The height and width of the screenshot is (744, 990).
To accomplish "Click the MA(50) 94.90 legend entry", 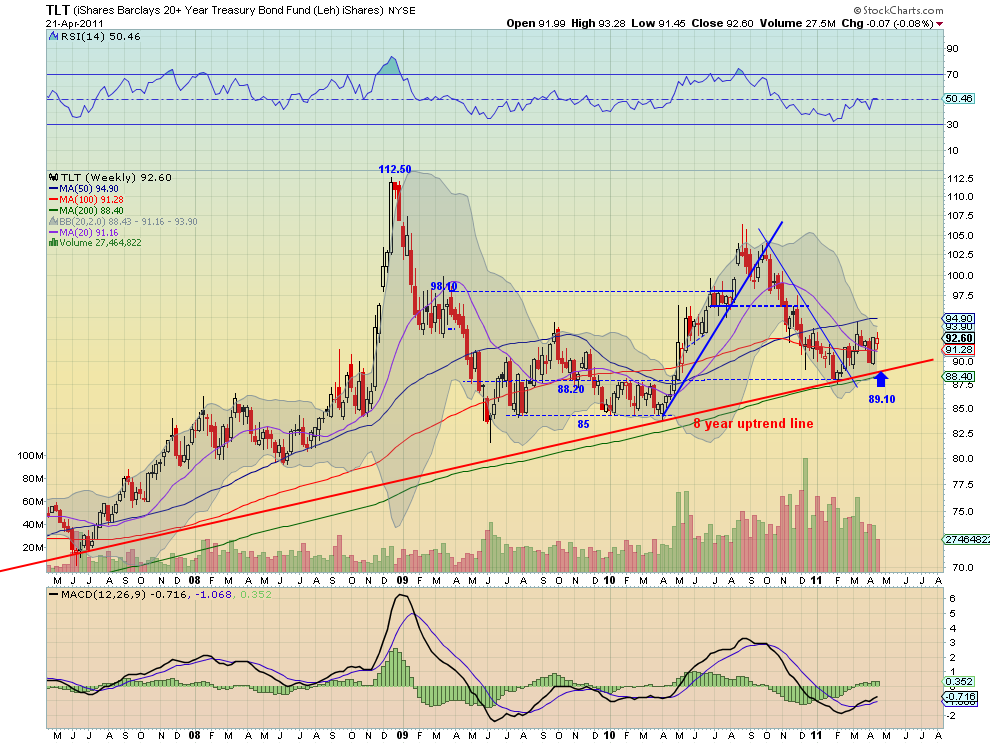I will pos(88,189).
